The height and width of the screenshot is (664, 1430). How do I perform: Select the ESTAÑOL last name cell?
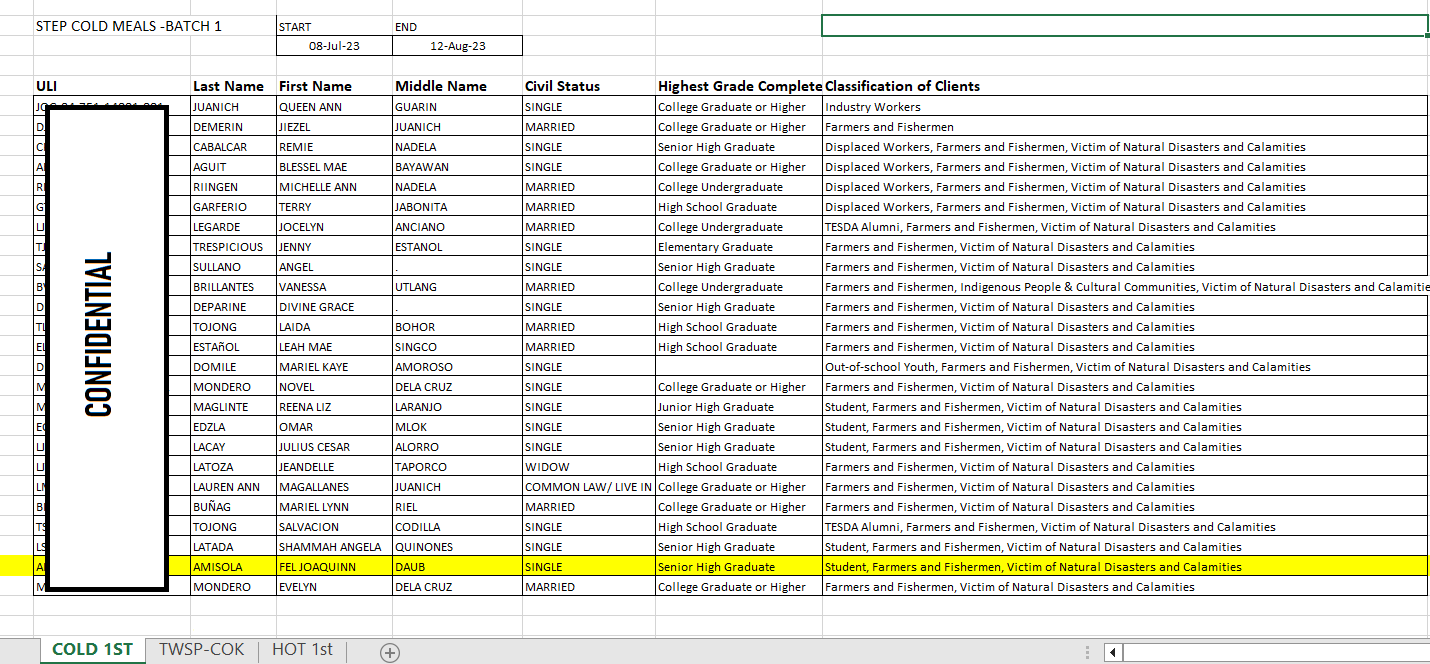[233, 347]
